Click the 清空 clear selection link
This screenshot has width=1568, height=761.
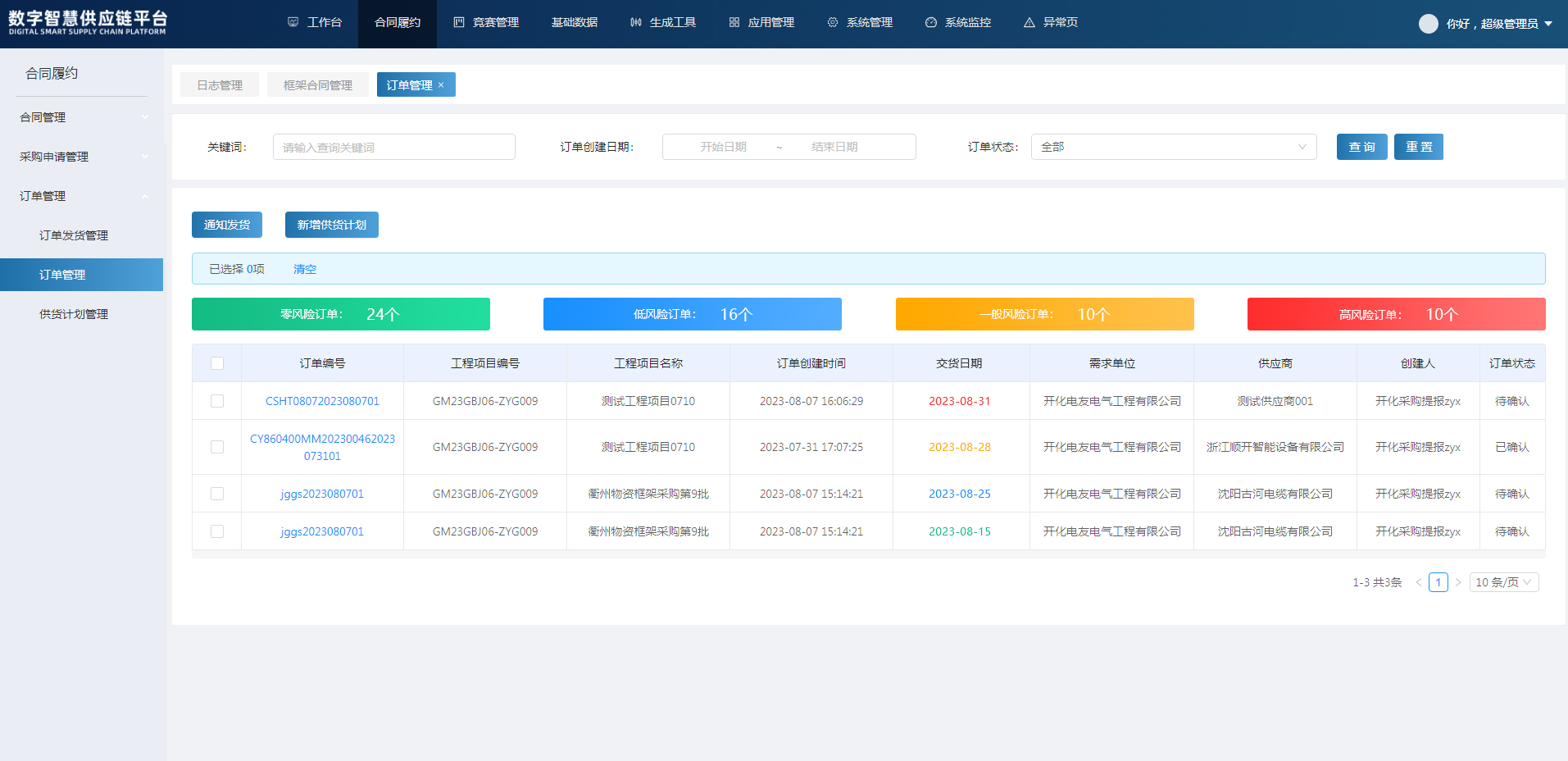305,269
